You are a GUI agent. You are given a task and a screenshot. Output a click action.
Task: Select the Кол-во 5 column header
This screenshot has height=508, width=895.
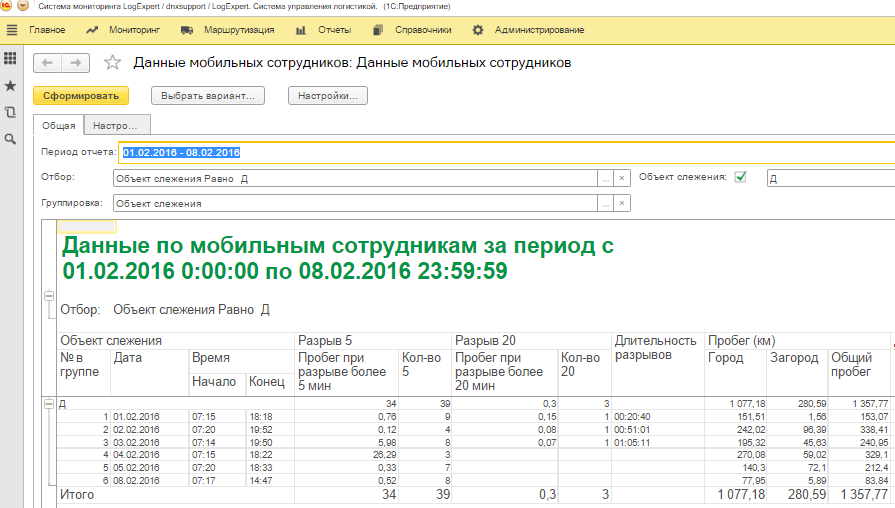click(425, 372)
